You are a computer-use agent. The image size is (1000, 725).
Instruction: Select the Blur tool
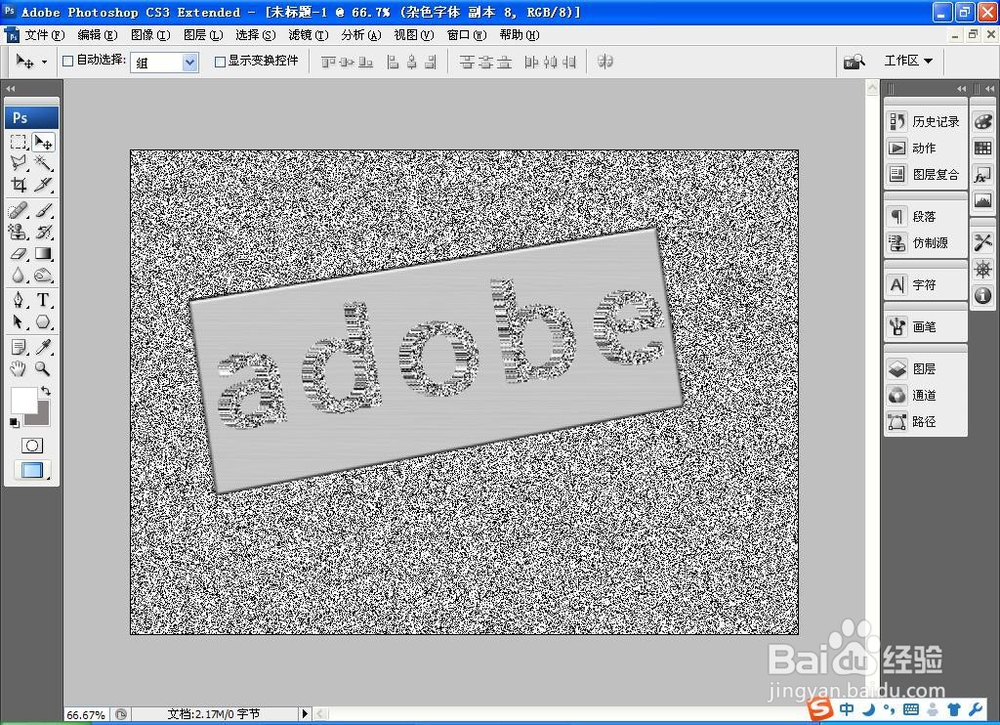coord(18,275)
